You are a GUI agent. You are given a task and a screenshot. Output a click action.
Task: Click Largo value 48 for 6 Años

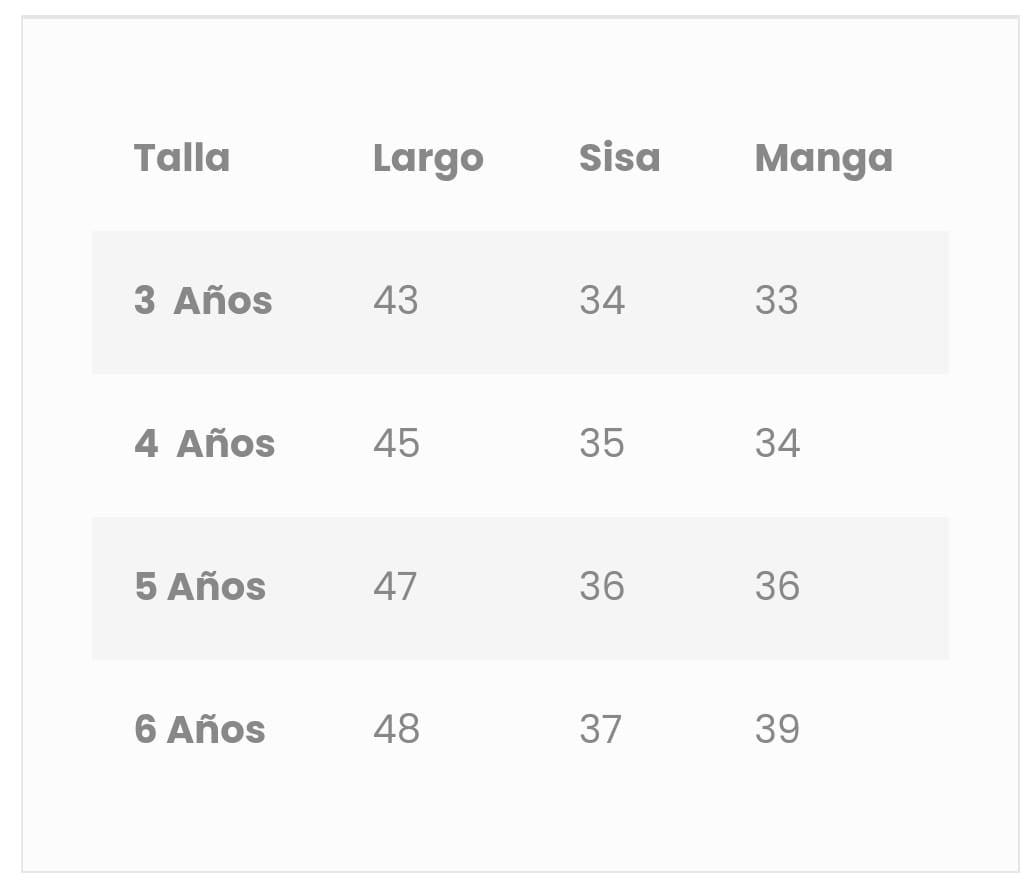pyautogui.click(x=396, y=729)
